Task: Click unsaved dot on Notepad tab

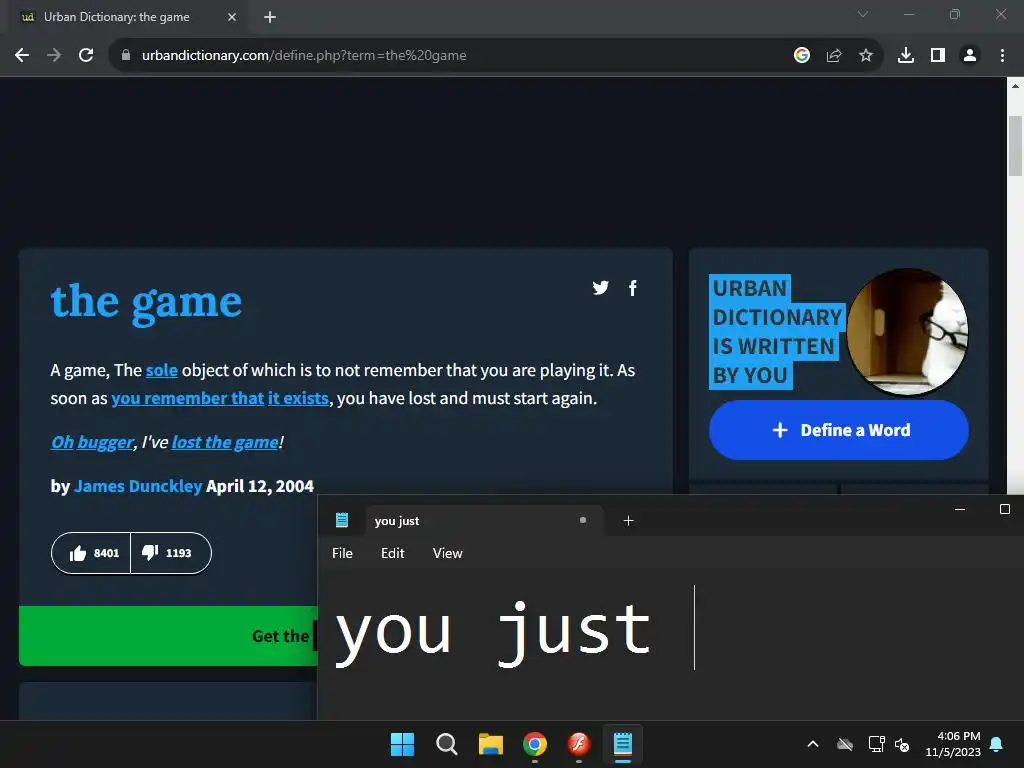Action: [x=583, y=520]
